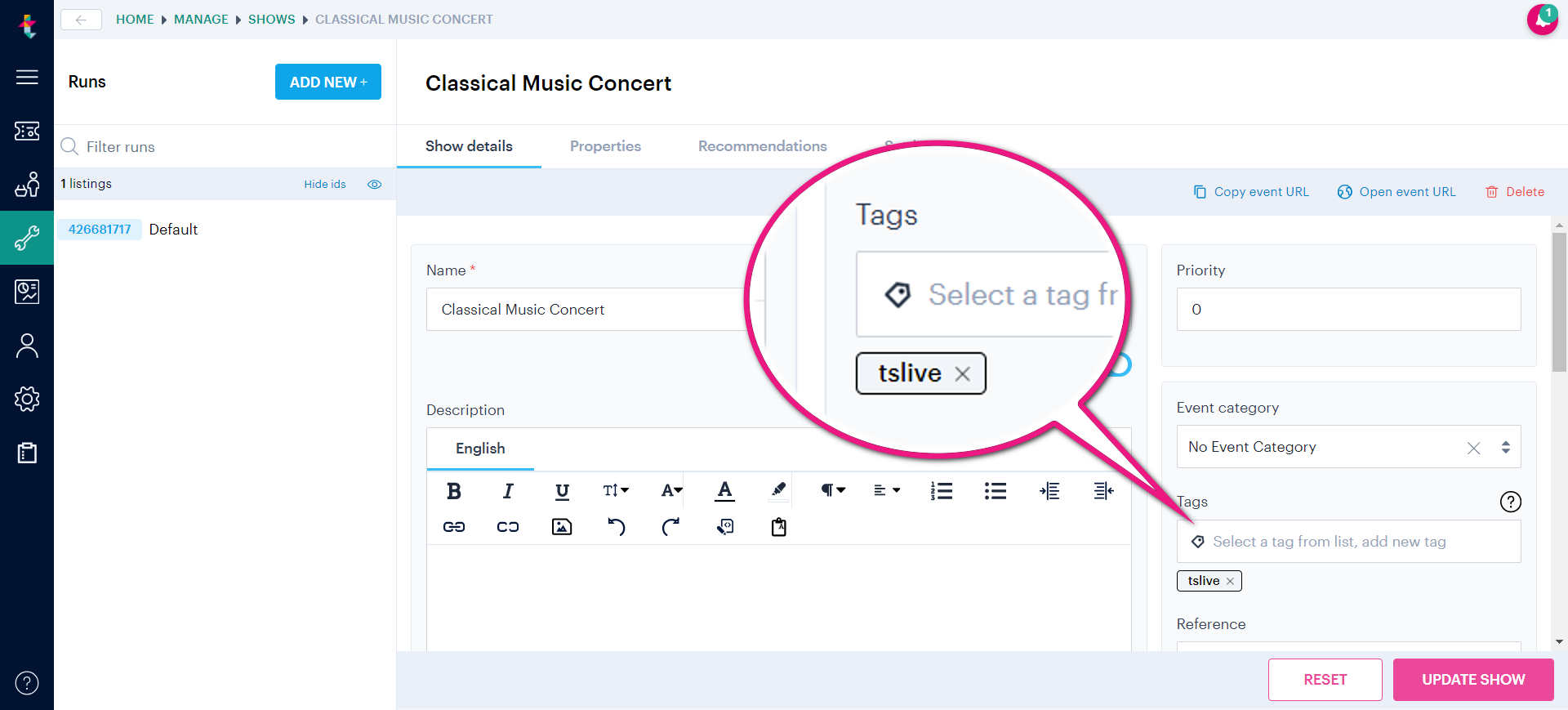
Task: Open the paragraph alignment dropdown
Action: click(x=886, y=490)
